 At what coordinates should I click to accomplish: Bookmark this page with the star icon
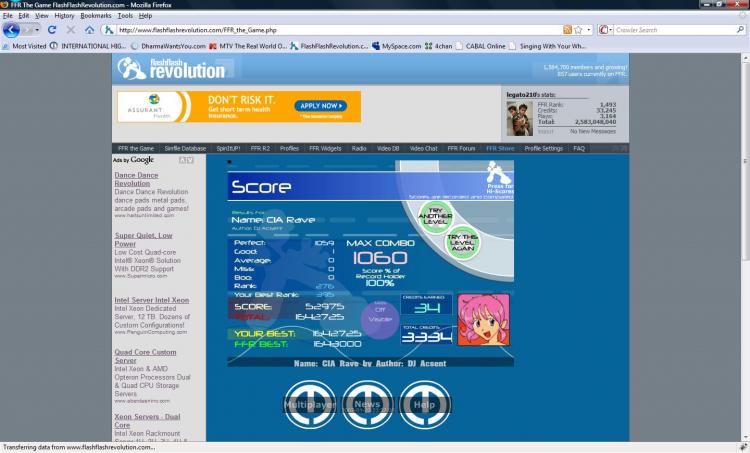pos(578,30)
